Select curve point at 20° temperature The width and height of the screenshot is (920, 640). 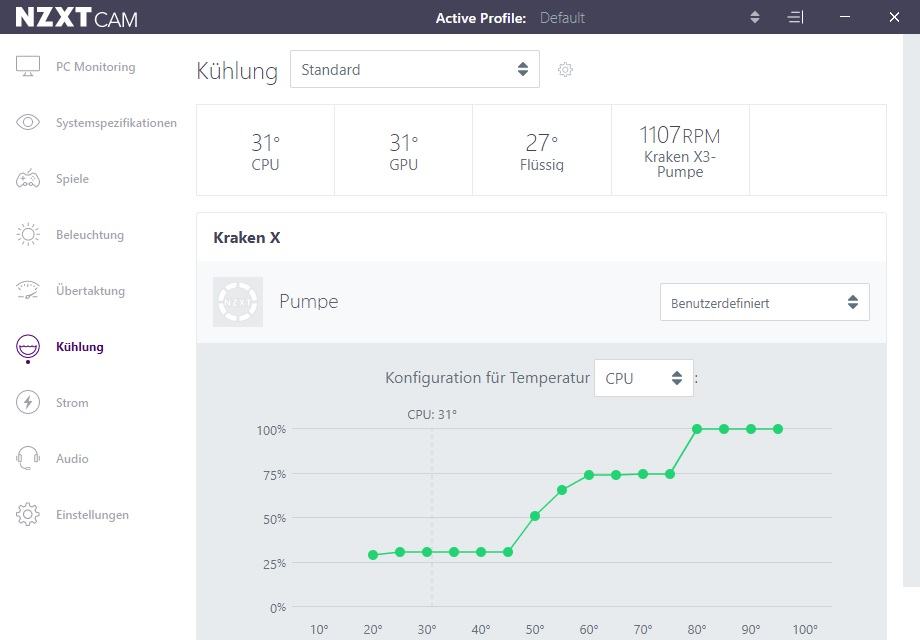(373, 554)
